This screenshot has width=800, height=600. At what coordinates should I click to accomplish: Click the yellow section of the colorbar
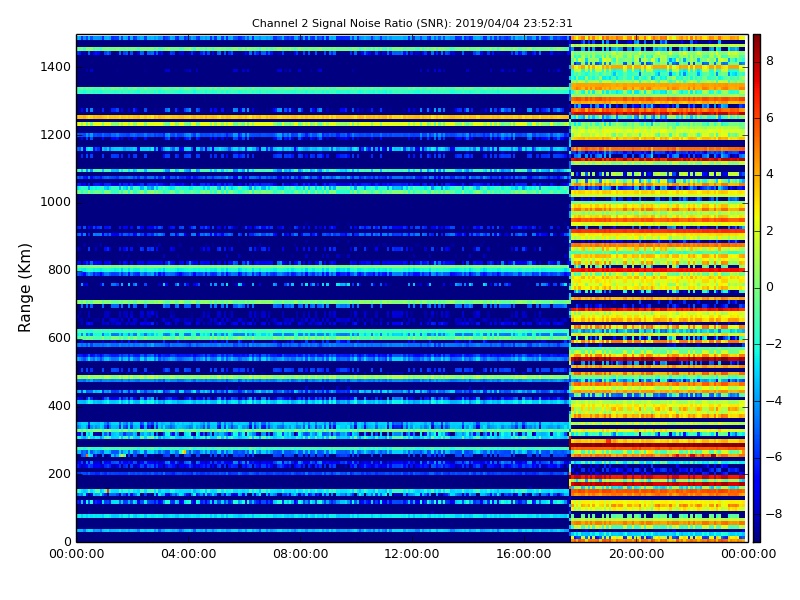pos(757,207)
